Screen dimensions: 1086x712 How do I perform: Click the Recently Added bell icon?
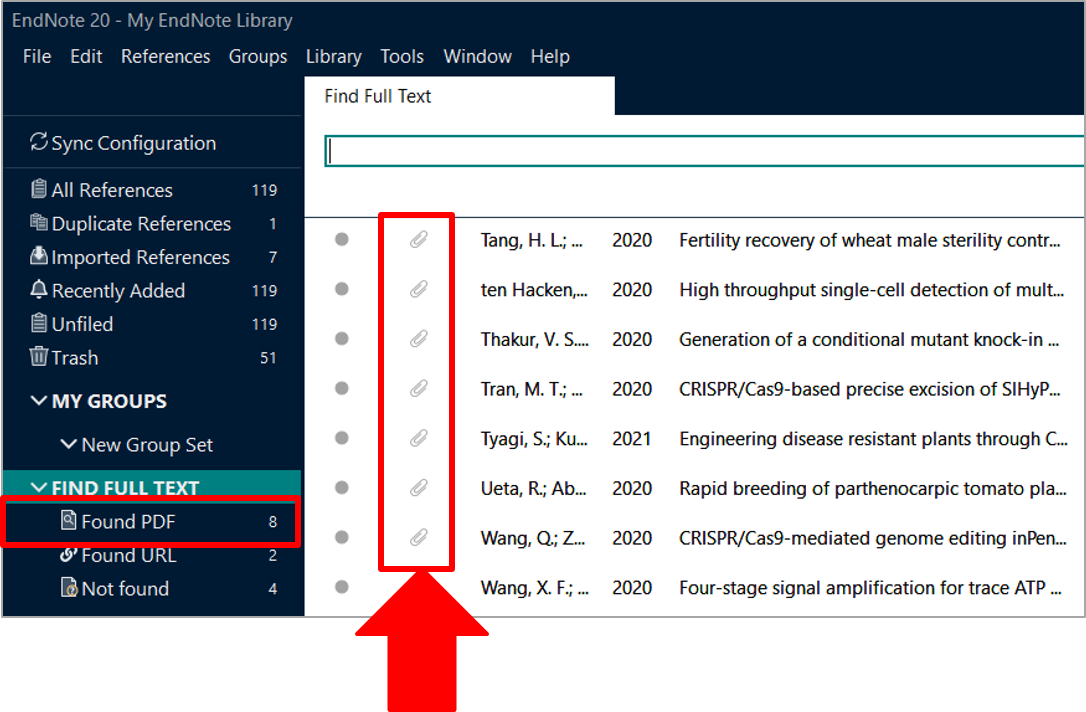[x=39, y=290]
